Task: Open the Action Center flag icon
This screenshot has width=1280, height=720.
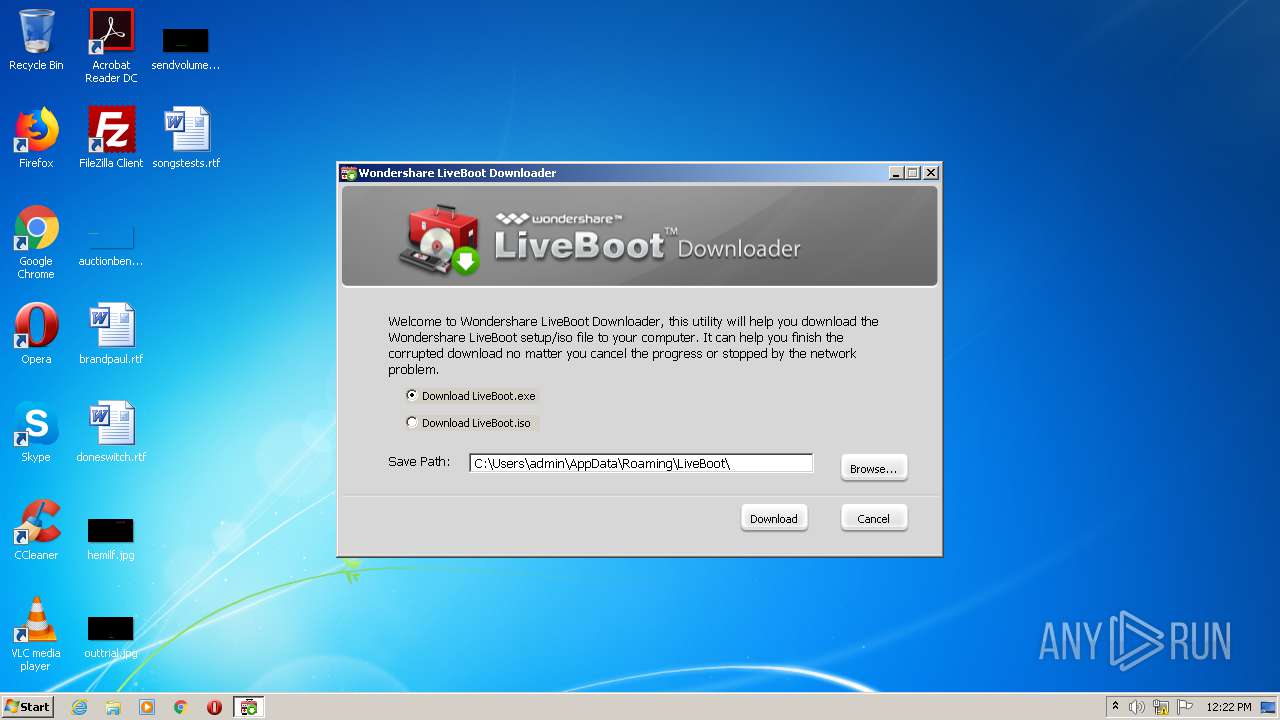Action: [x=1185, y=707]
